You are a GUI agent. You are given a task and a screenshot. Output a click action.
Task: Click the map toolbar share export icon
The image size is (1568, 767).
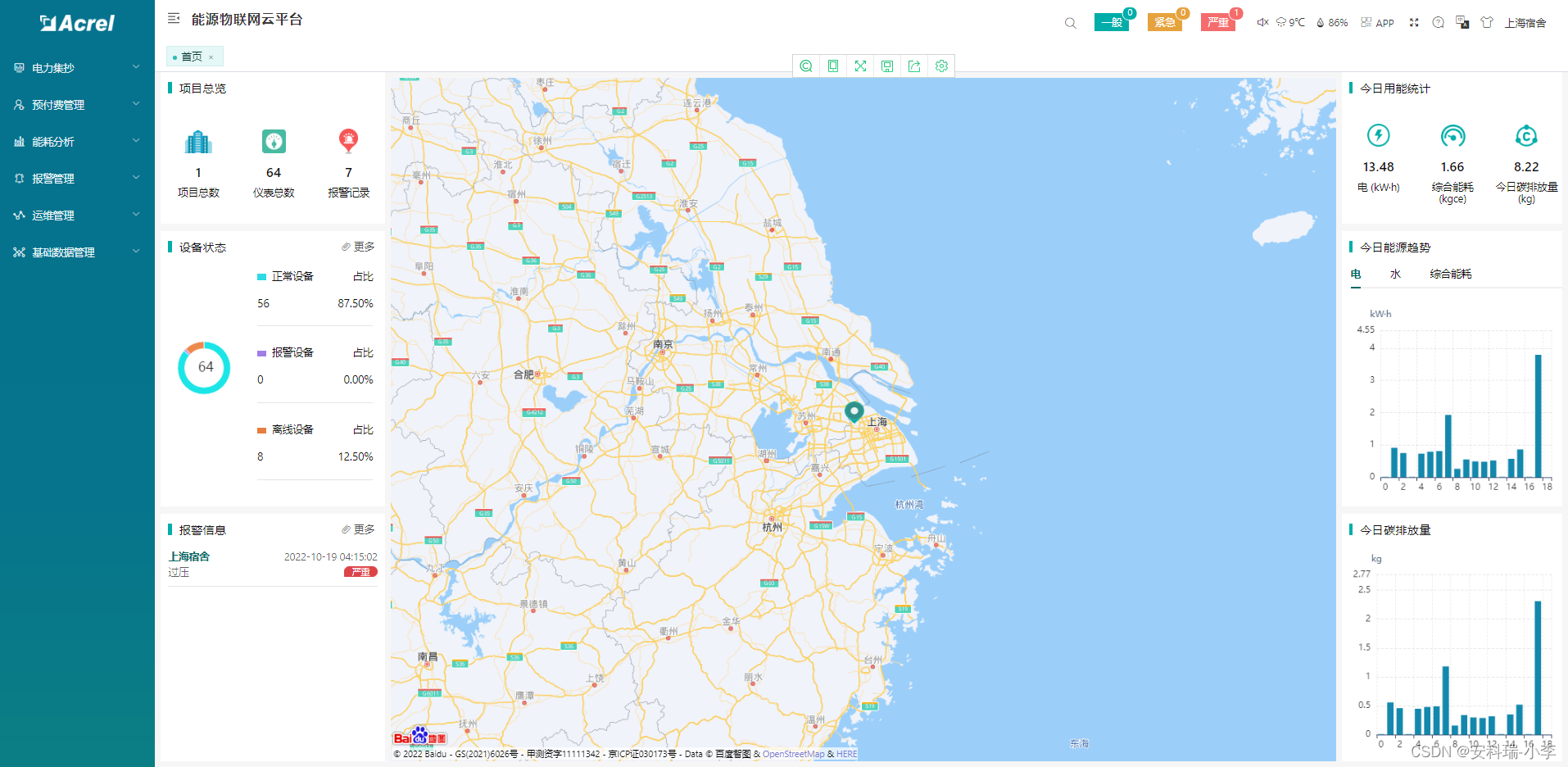914,66
